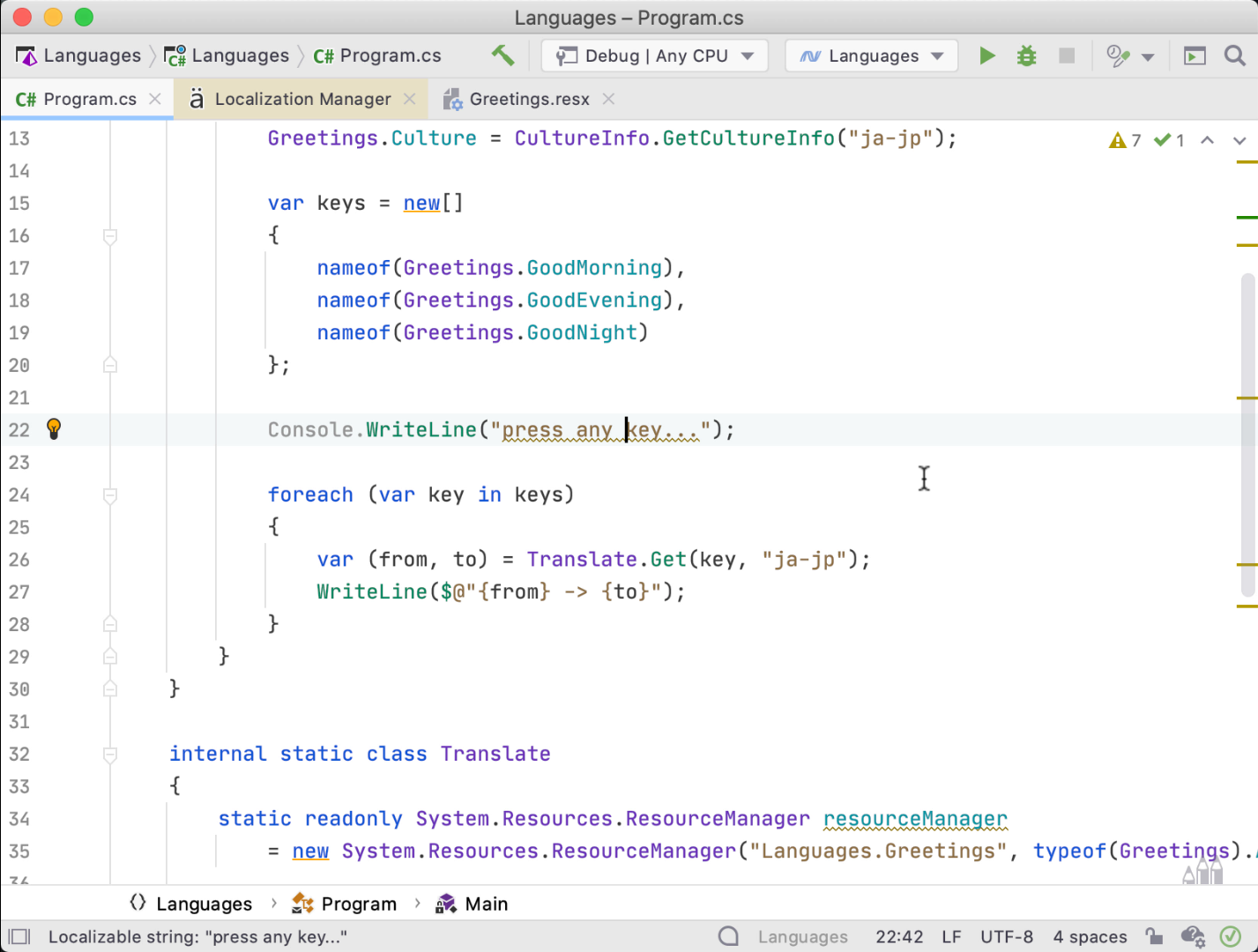Click the hammer Build icon
Screen dimensions: 1258x952
point(502,56)
